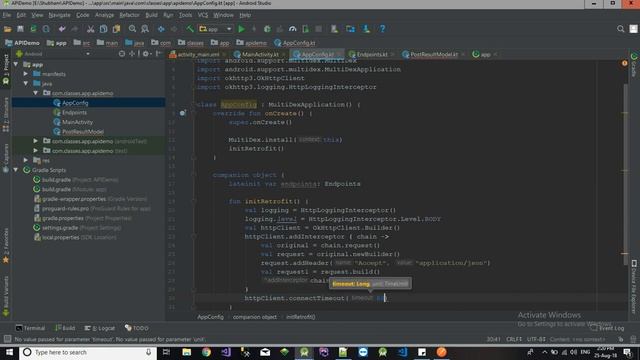This screenshot has width=640, height=360.
Task: Click the Windows search box
Action: click(88, 352)
